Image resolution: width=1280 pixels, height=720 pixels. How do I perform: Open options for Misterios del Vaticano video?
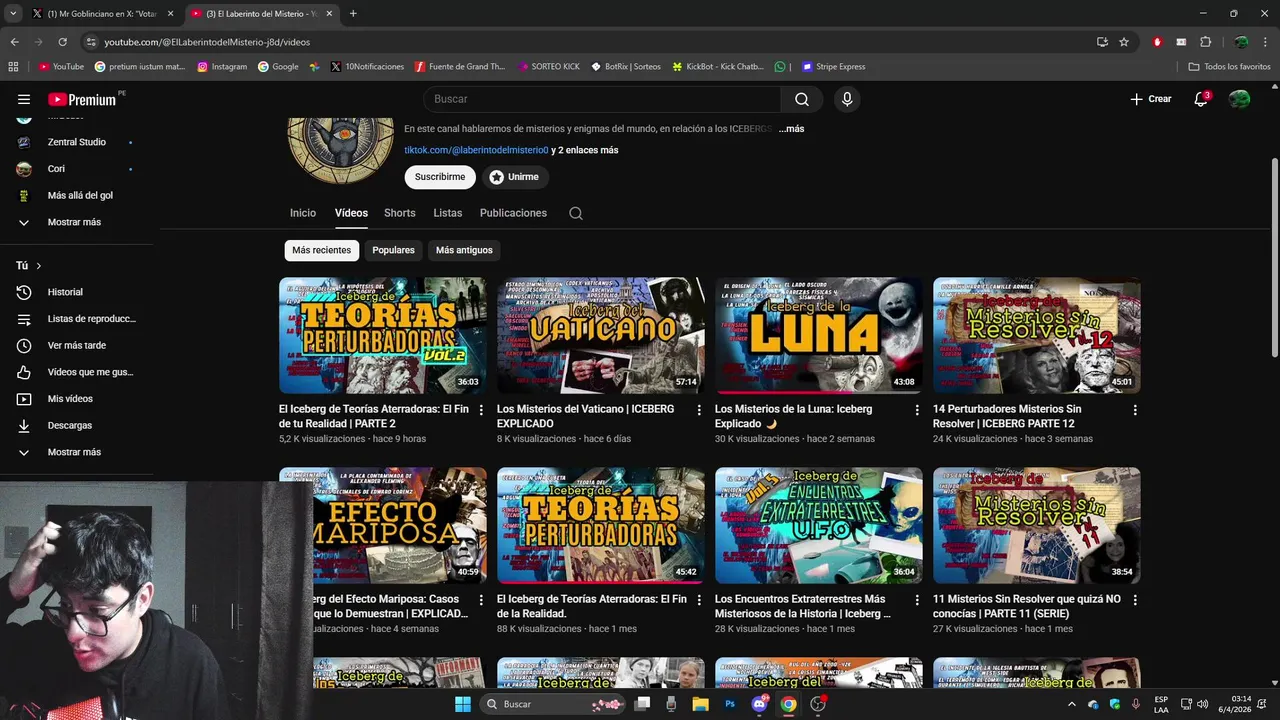(699, 410)
